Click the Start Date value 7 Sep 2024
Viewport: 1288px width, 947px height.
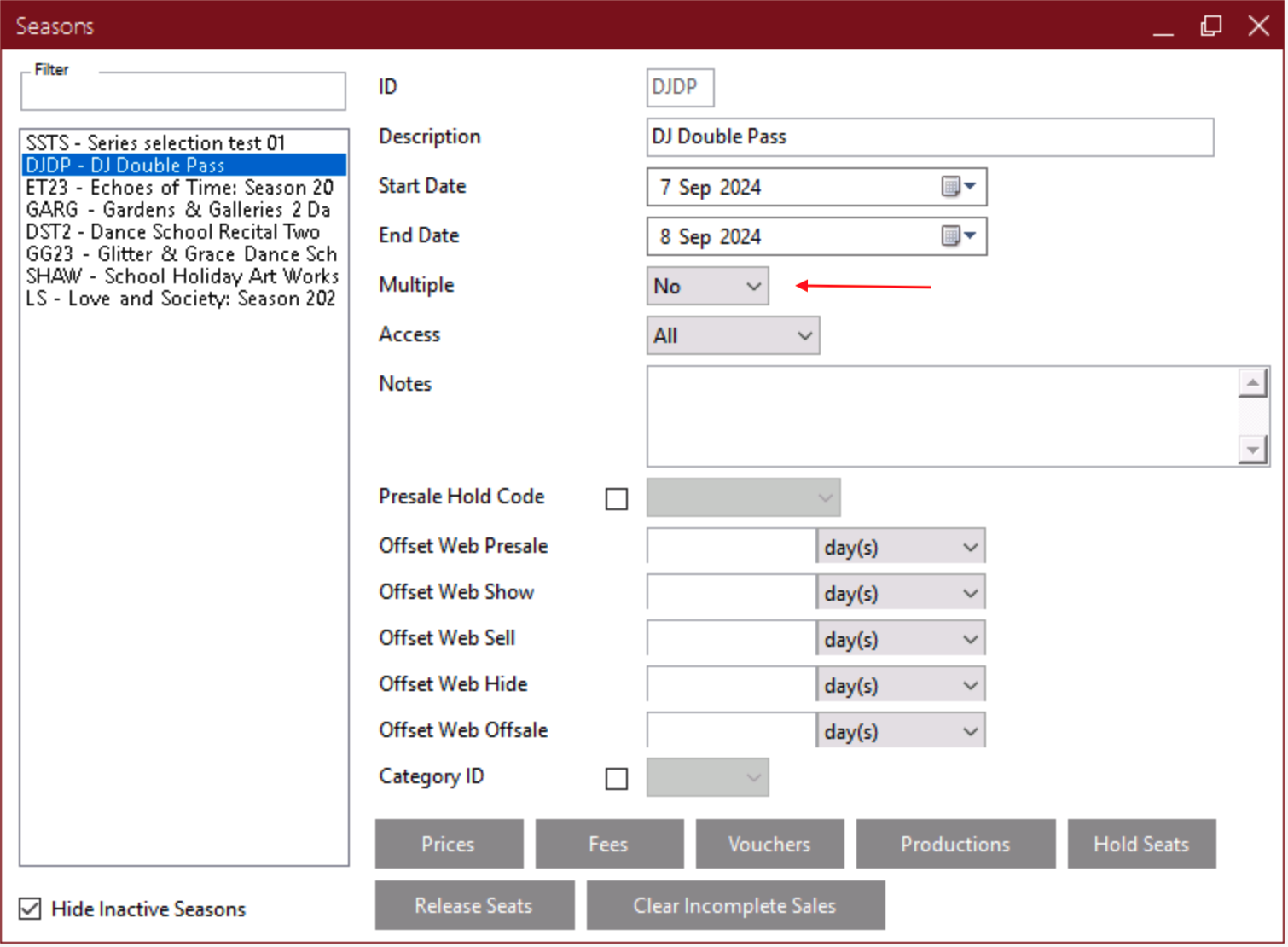710,187
